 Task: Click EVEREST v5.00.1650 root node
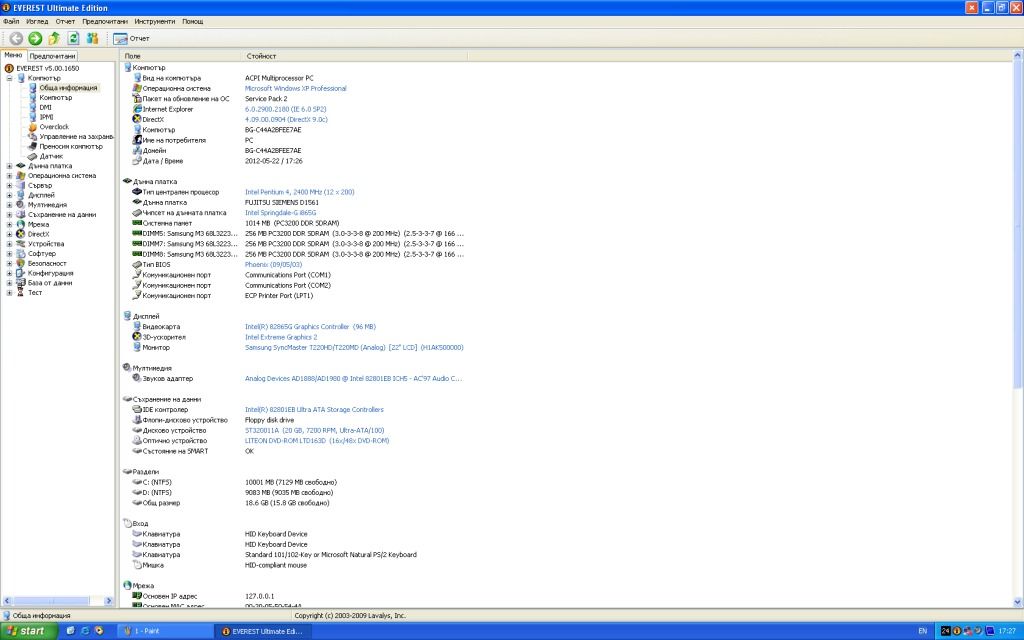[x=48, y=68]
